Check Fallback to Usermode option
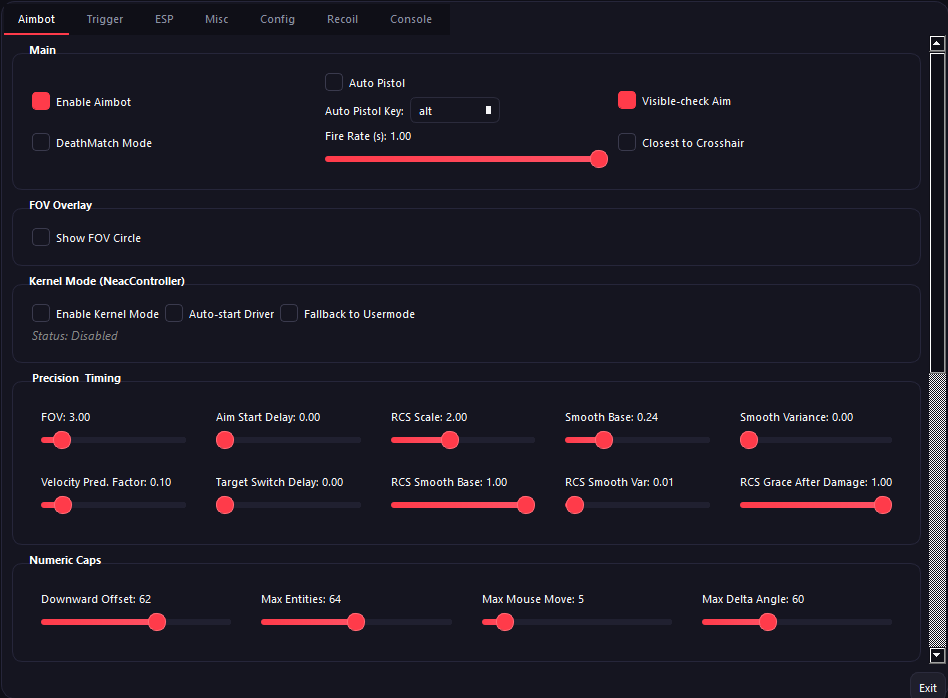The width and height of the screenshot is (948, 698). (x=289, y=313)
